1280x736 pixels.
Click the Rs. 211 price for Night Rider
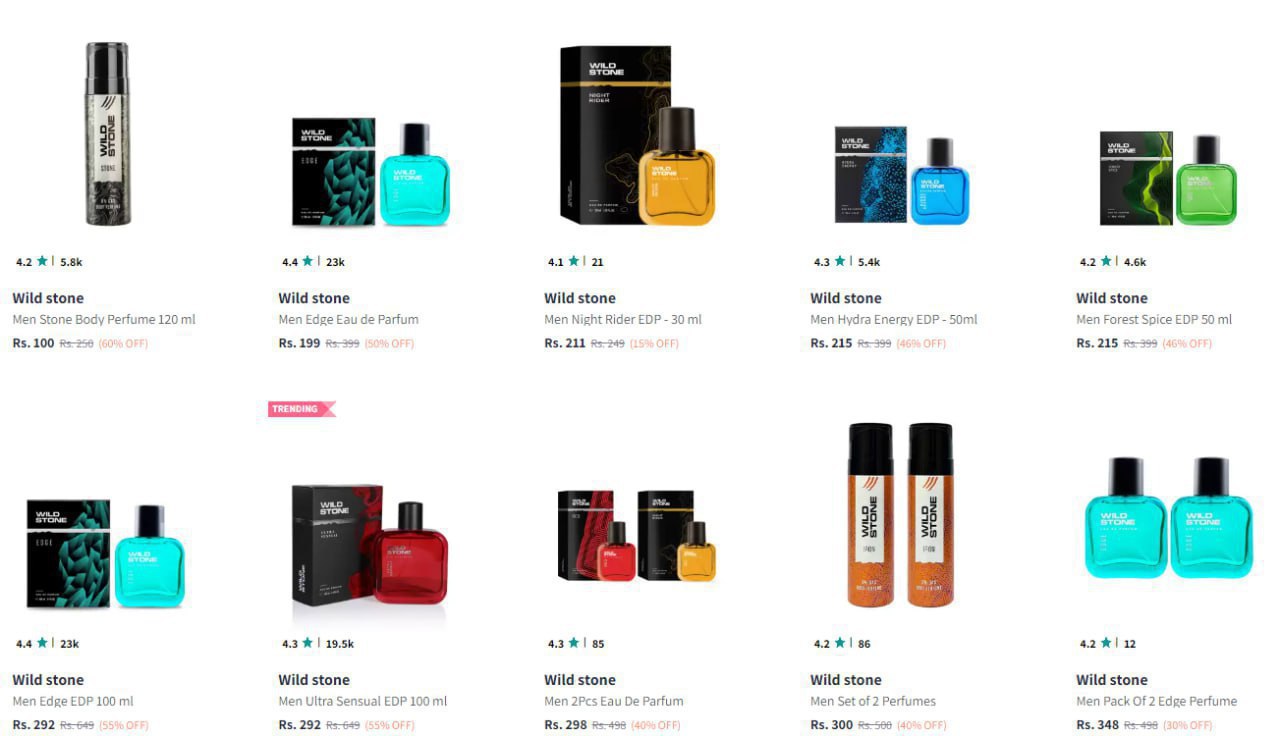click(565, 343)
